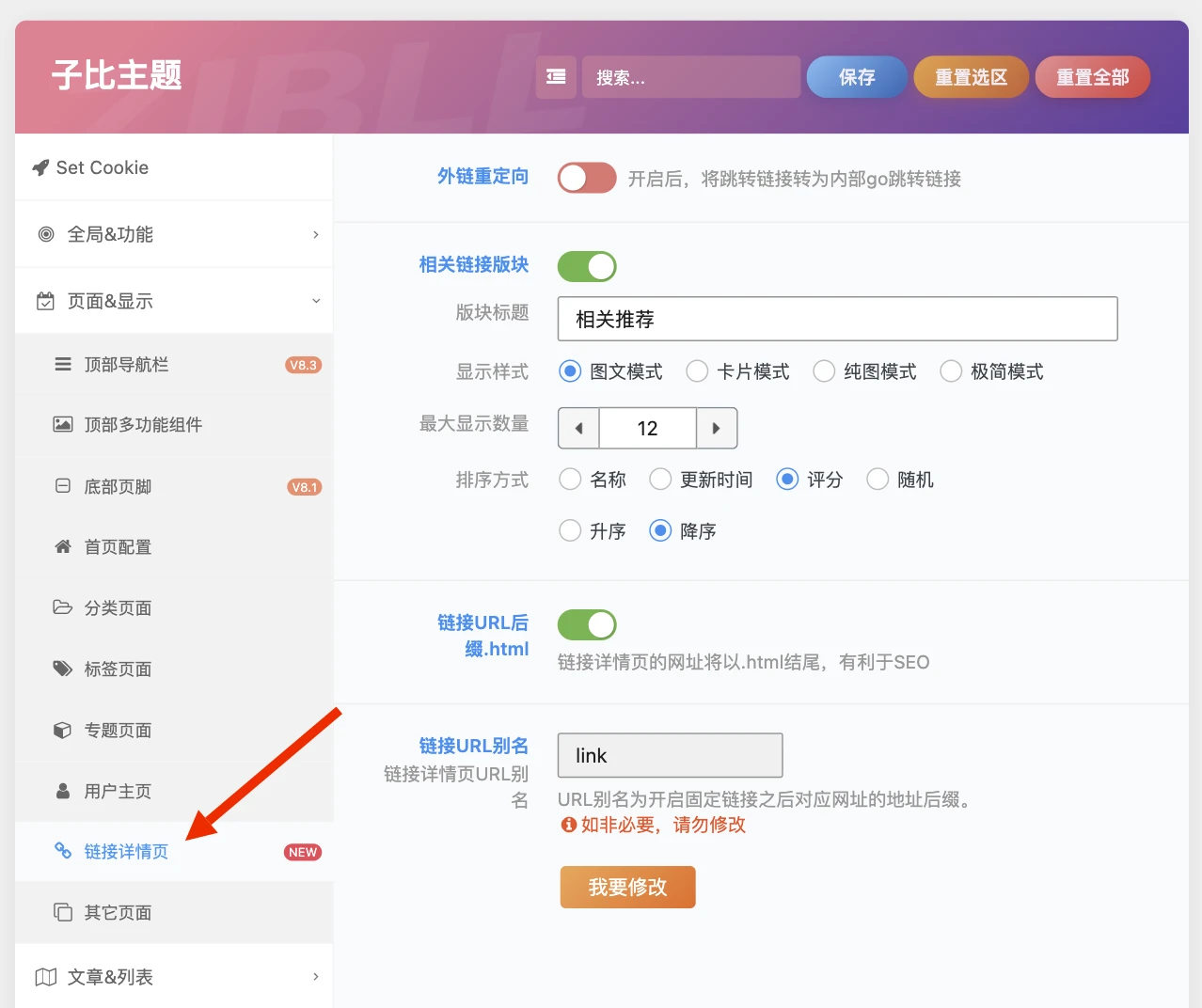Click the cube icon of 专题页面
Screen dimensions: 1202x1008
pyautogui.click(x=63, y=730)
